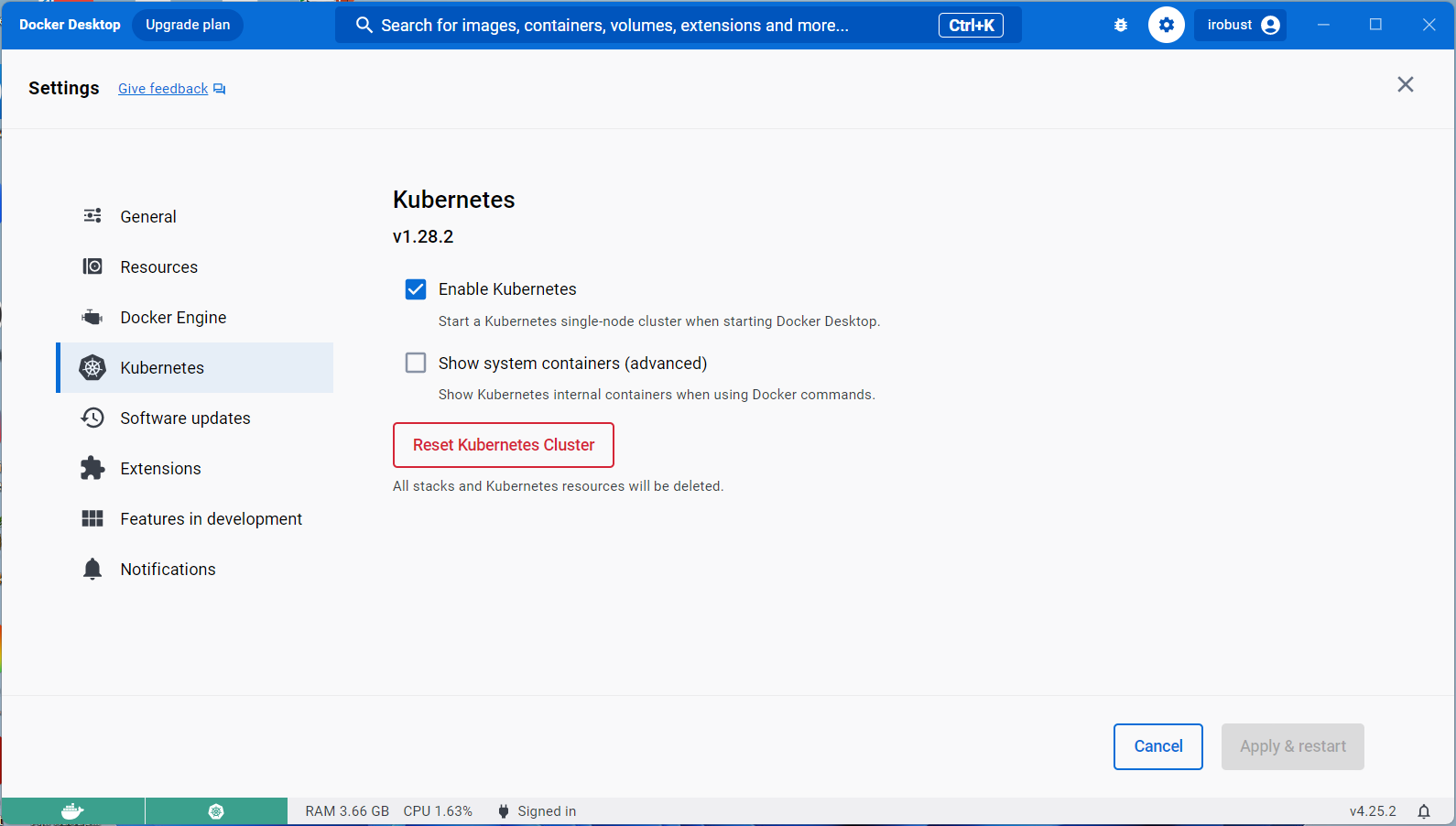Click the Docker Engine whale icon
The image size is (1456, 826).
pos(92,317)
